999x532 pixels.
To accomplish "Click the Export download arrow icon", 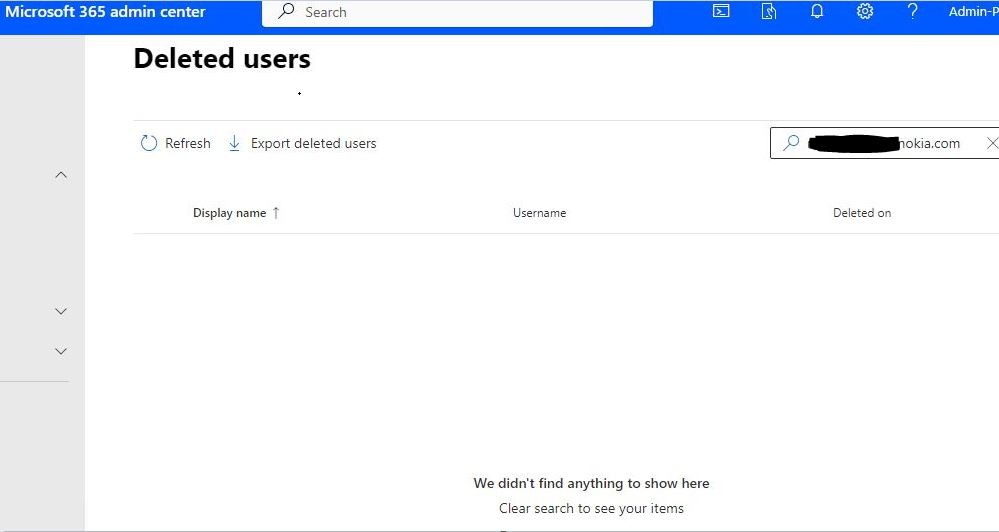I will 234,143.
